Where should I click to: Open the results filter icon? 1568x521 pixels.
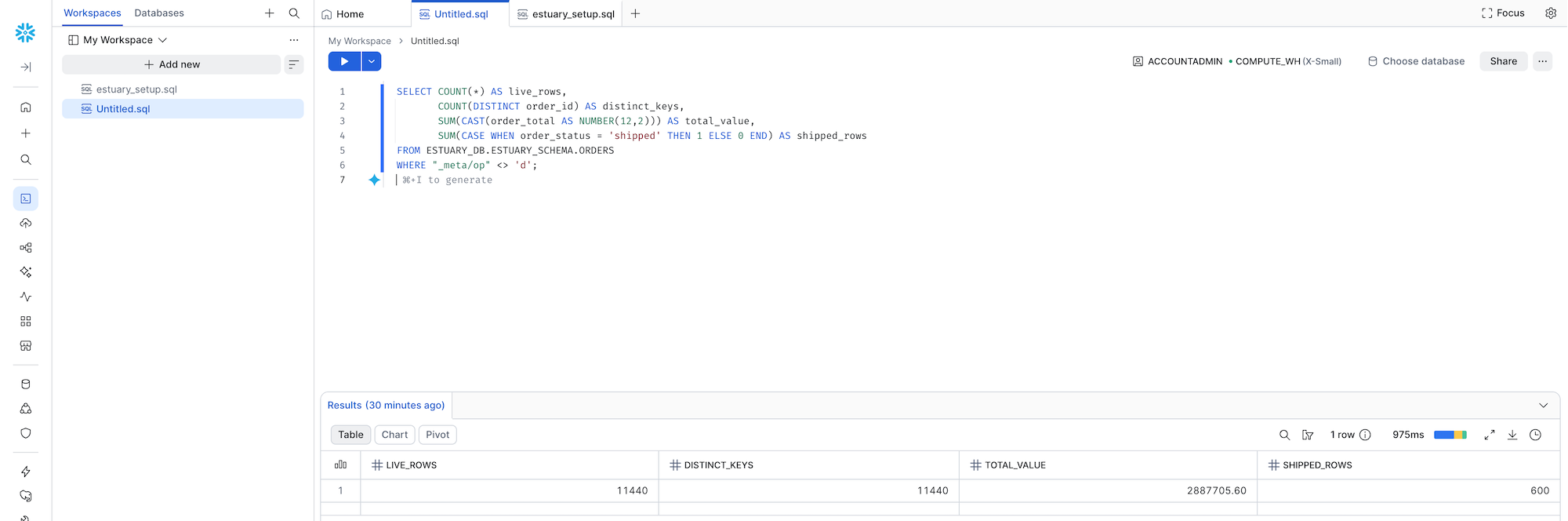click(1307, 435)
